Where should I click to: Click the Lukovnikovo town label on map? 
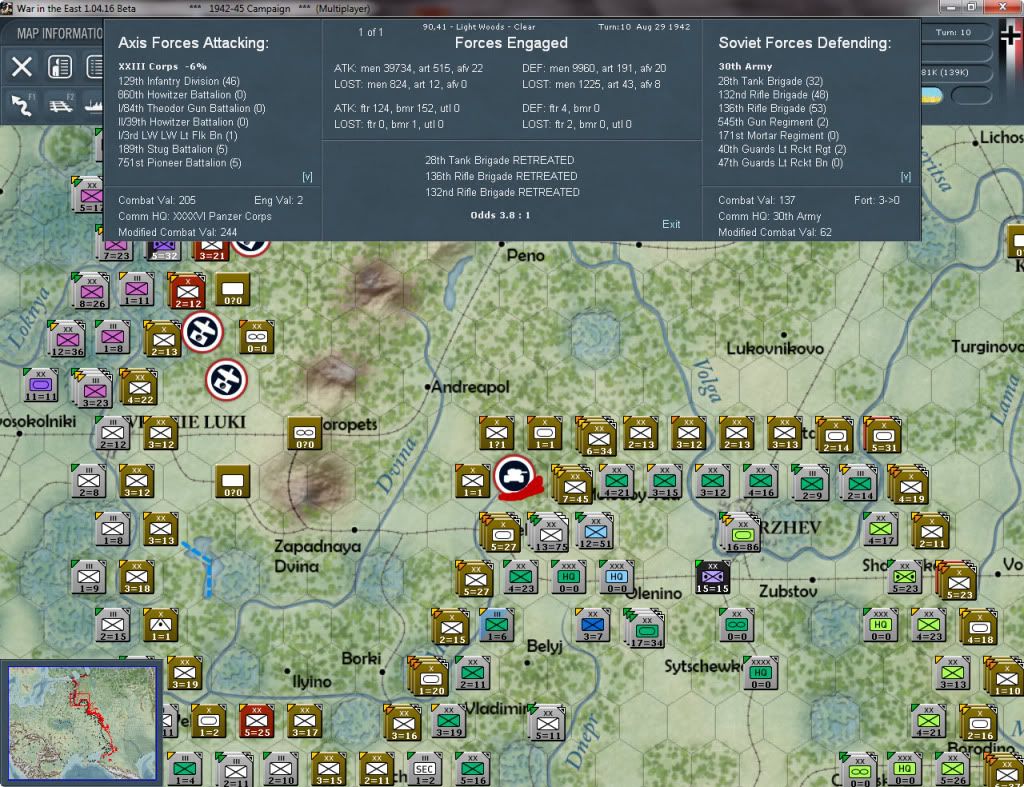[775, 348]
